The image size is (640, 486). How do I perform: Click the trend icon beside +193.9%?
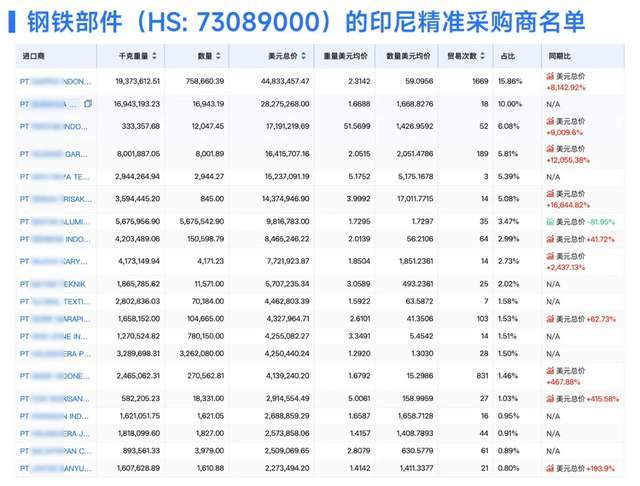click(550, 468)
